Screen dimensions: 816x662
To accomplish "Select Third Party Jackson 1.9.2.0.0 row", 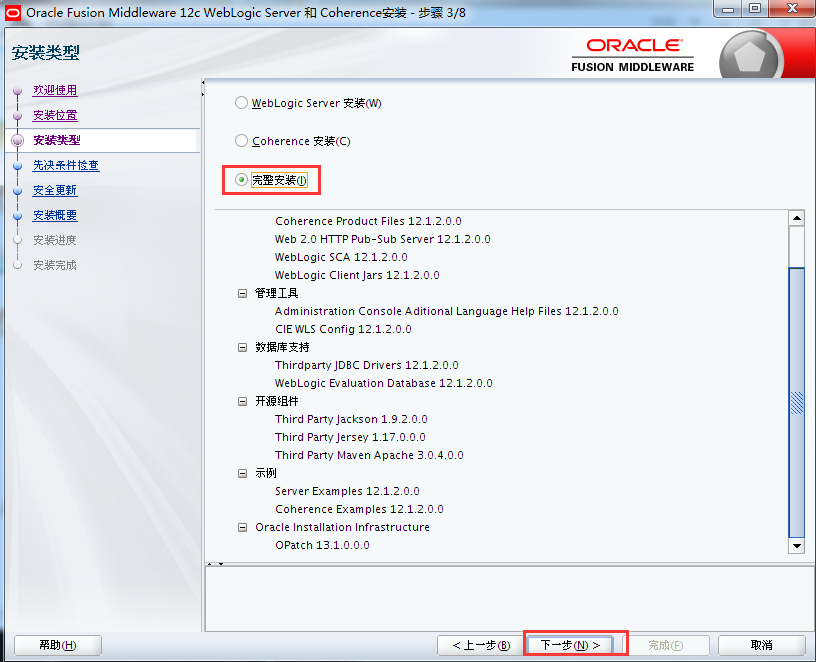I will (351, 419).
